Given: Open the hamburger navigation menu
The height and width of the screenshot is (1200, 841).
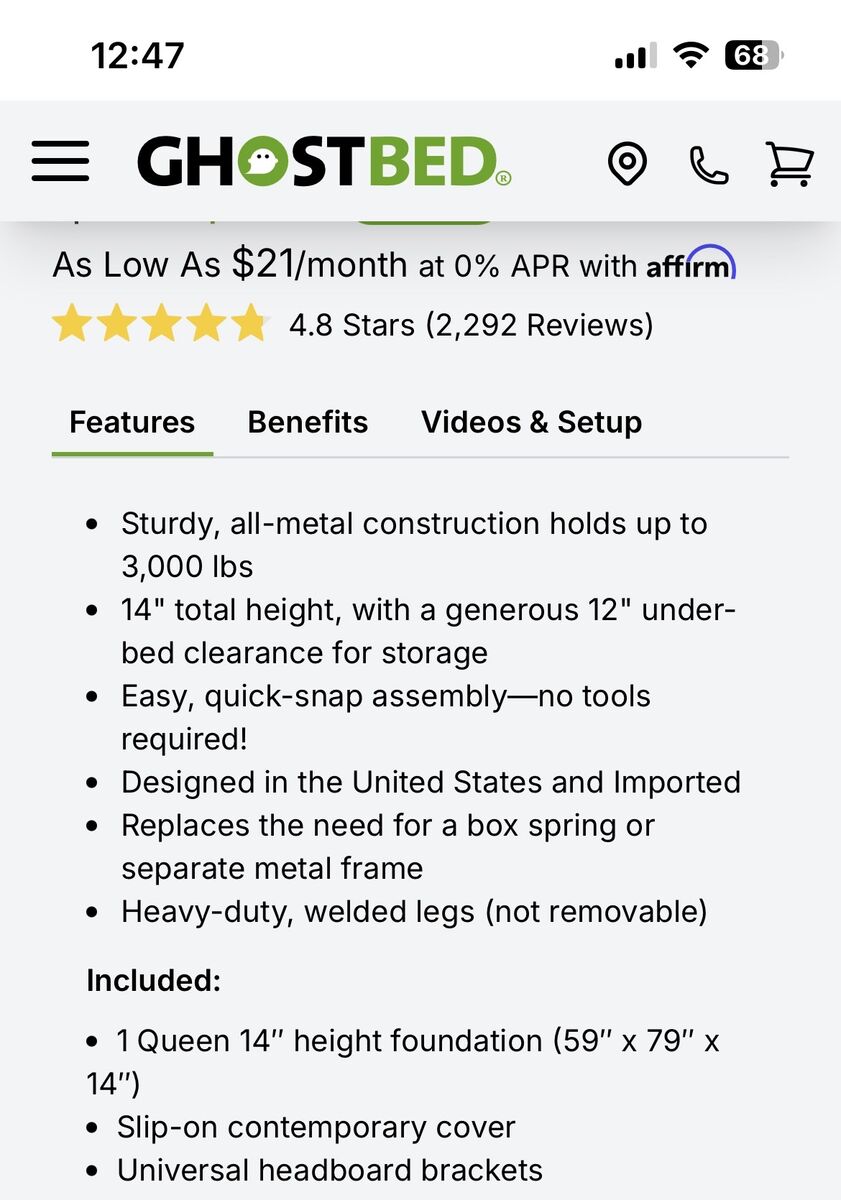Looking at the screenshot, I should [x=60, y=161].
